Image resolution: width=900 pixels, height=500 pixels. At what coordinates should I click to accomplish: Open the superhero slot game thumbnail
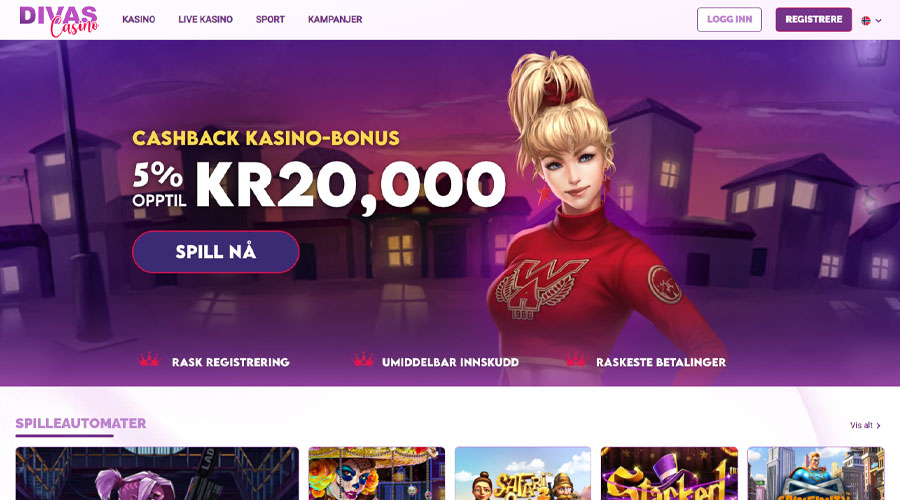point(816,474)
